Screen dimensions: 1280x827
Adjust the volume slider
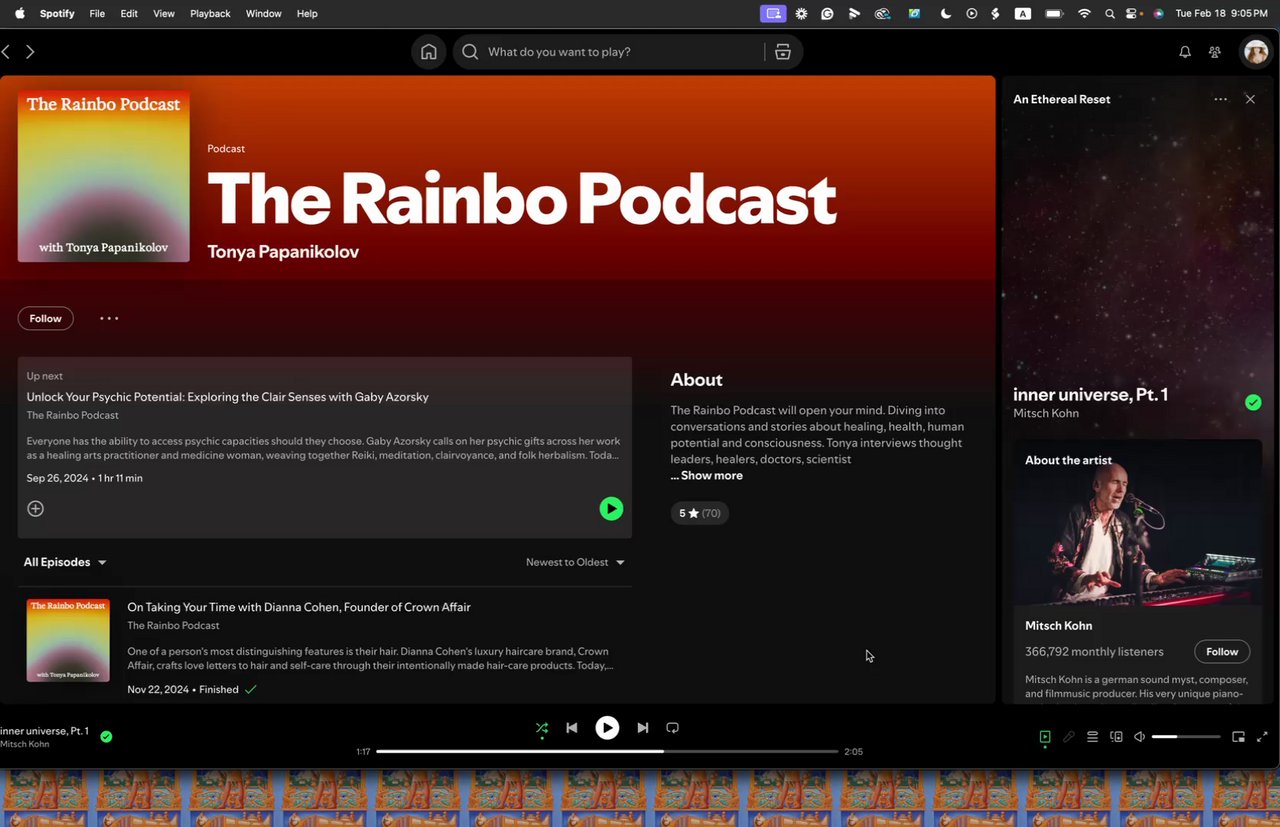(1186, 737)
